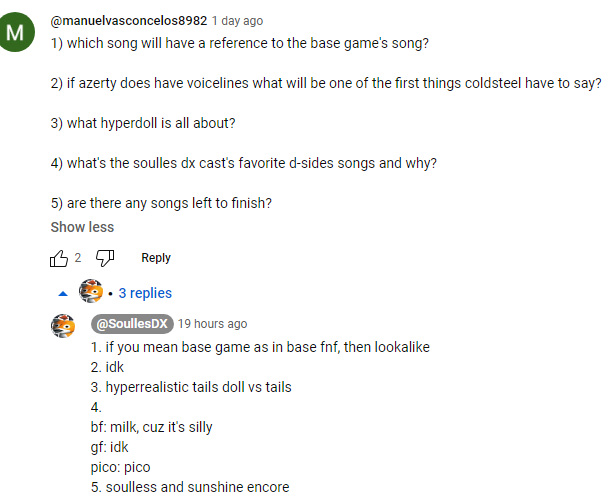This screenshot has height=499, width=603.
Task: Toggle the "3 replies" thread
Action: (x=145, y=293)
